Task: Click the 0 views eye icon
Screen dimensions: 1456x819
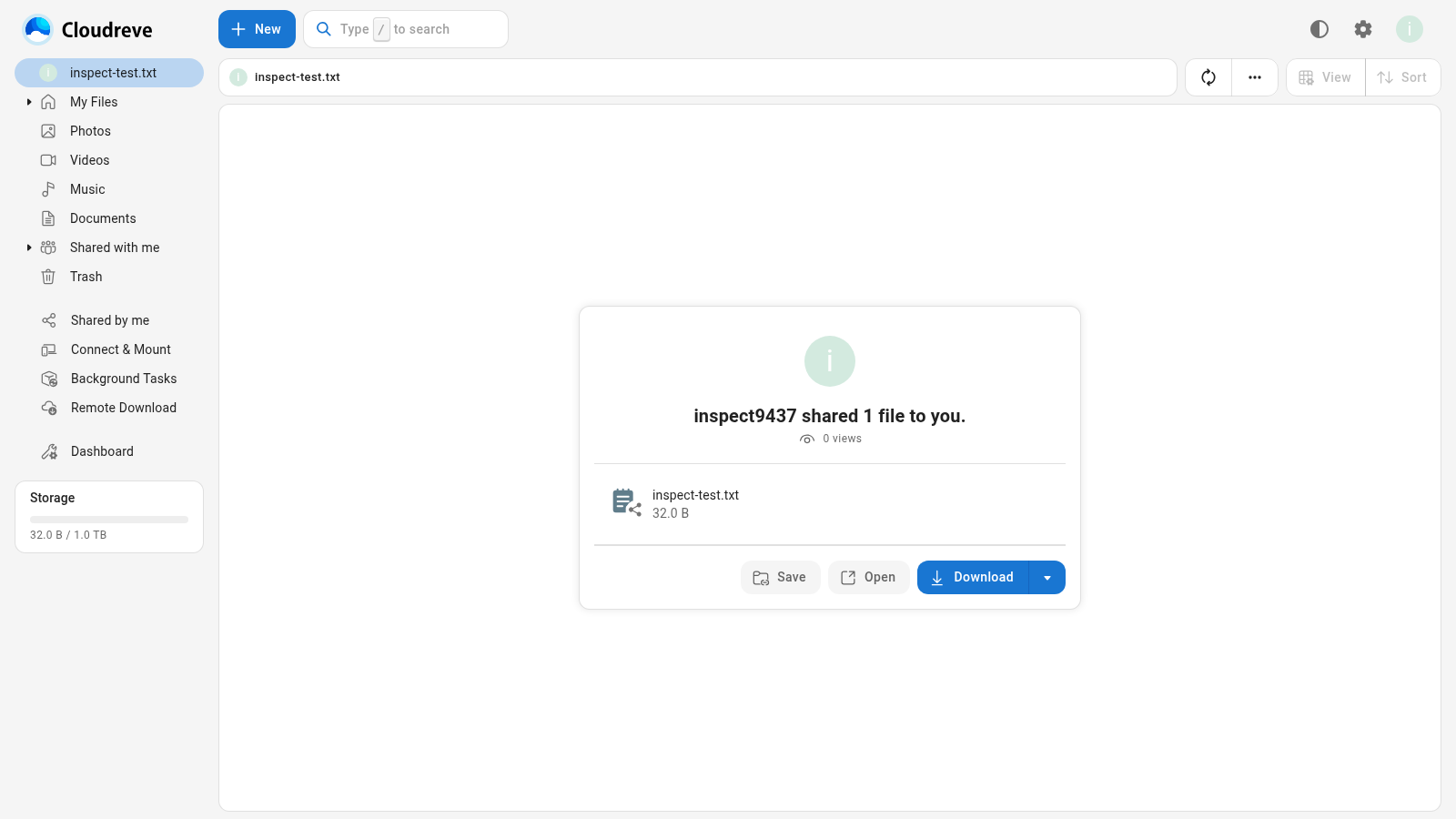Action: (x=807, y=439)
